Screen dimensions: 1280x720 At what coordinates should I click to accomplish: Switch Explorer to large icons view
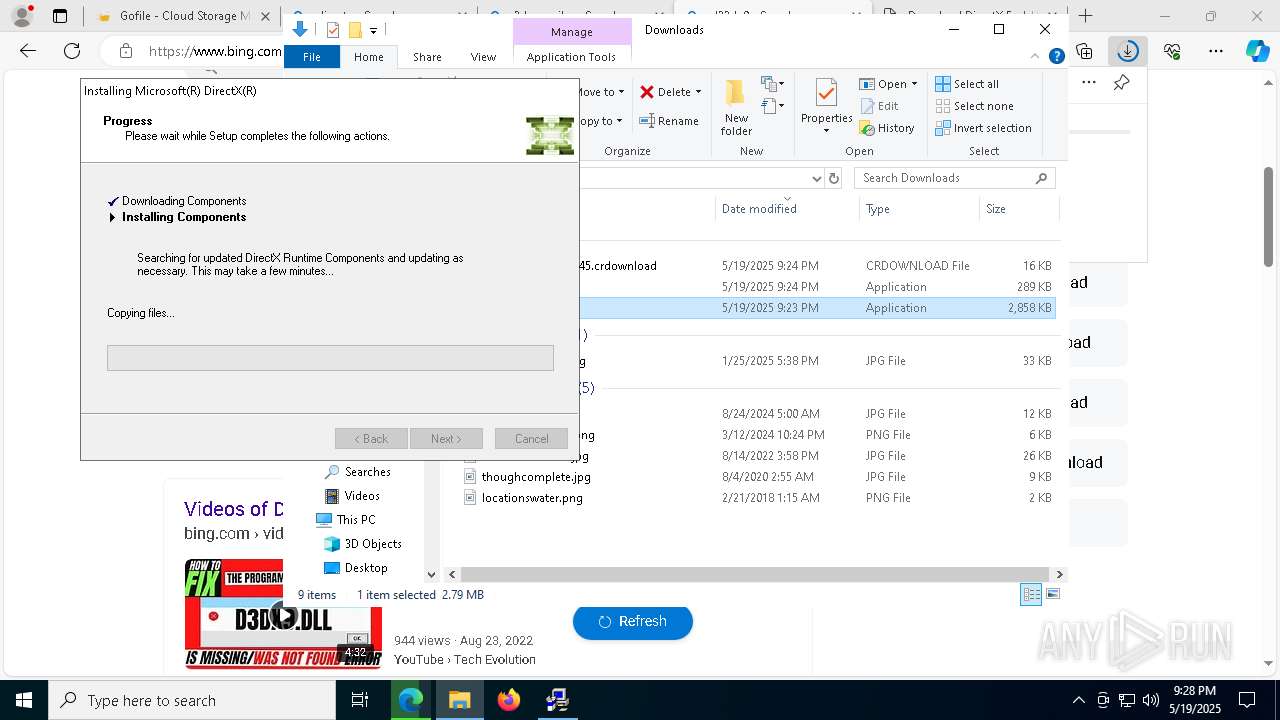coord(1052,594)
